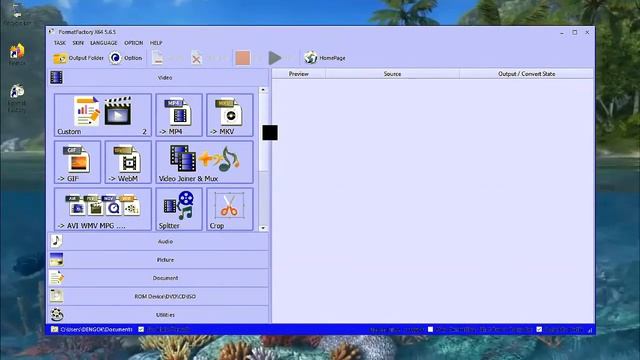Image resolution: width=640 pixels, height=360 pixels.
Task: Toggle the checkbox beside the output path
Action: [141, 329]
